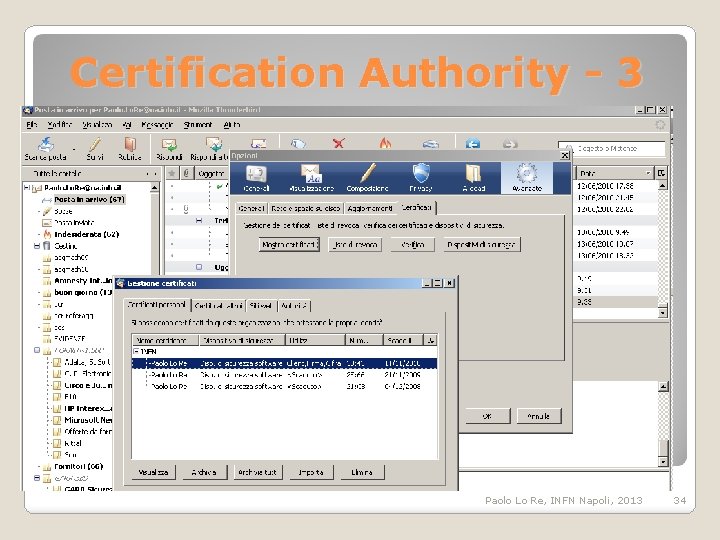
Task: Click the Rispondi a tutti icon
Action: (214, 144)
